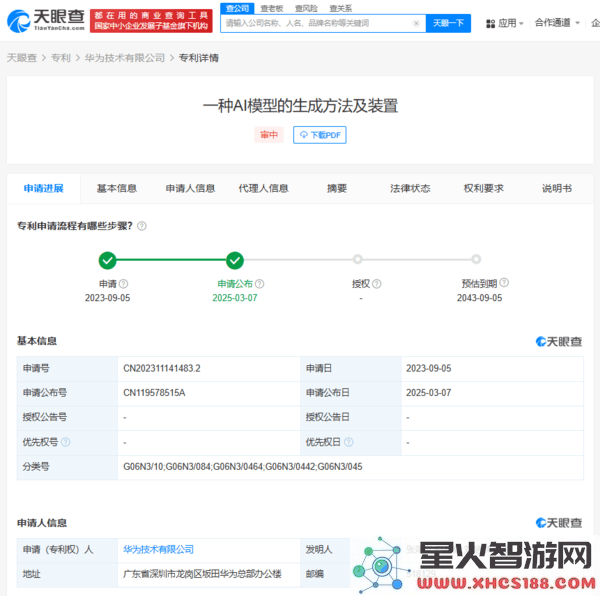
Task: Select the 查公司 search tab
Action: tap(237, 8)
